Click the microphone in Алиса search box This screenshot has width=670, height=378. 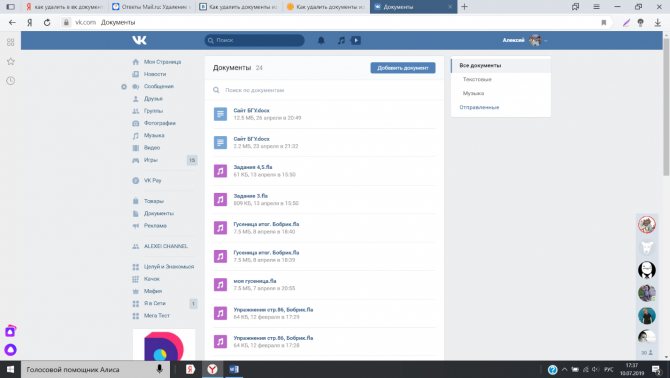click(x=159, y=369)
